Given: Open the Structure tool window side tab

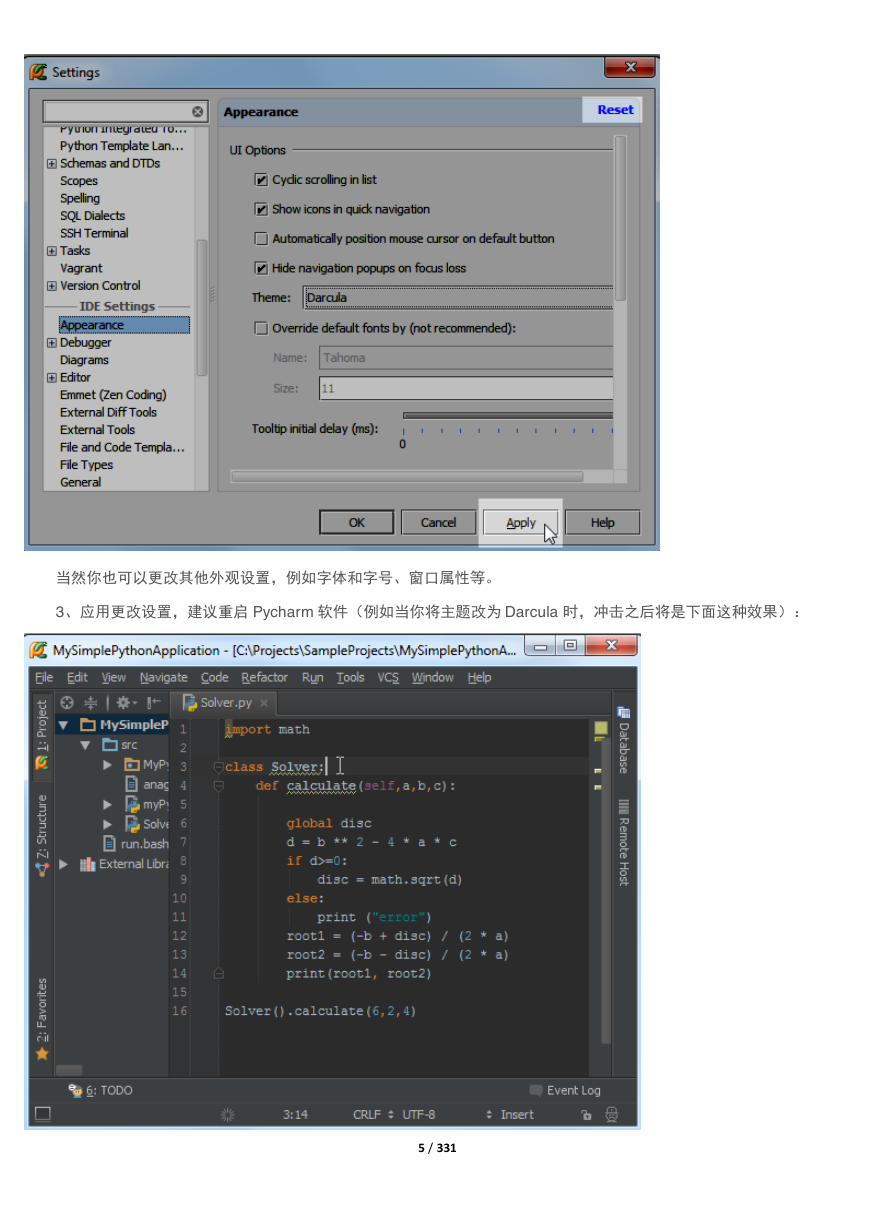Looking at the screenshot, I should click(x=42, y=836).
